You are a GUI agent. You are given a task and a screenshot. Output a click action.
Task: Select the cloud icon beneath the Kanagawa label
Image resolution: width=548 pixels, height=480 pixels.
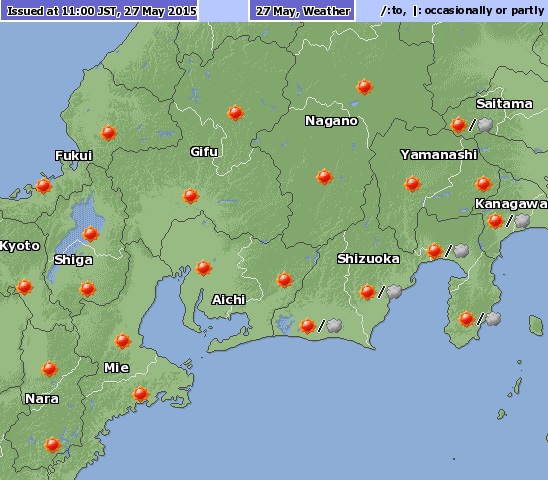point(522,221)
